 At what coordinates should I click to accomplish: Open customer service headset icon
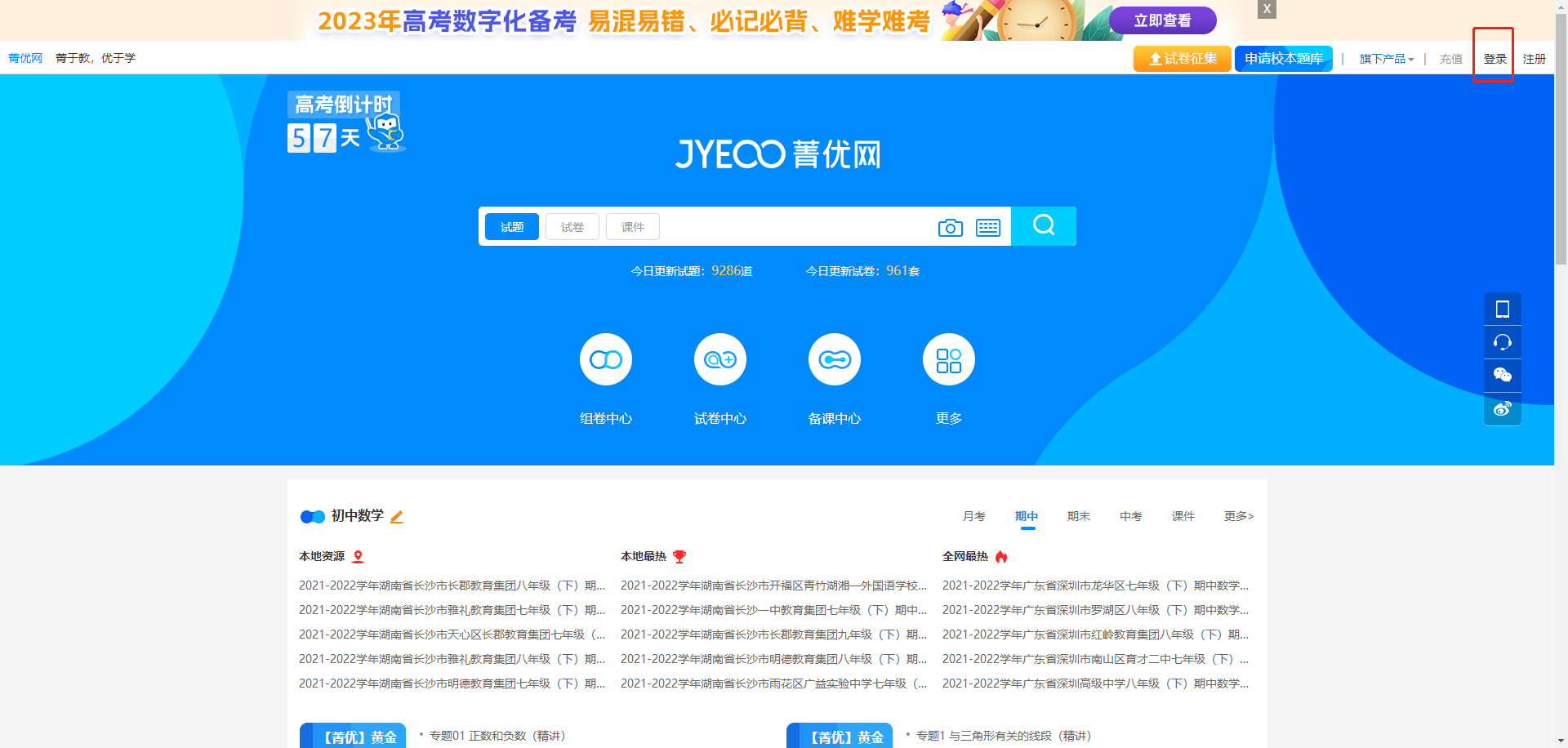pyautogui.click(x=1502, y=342)
